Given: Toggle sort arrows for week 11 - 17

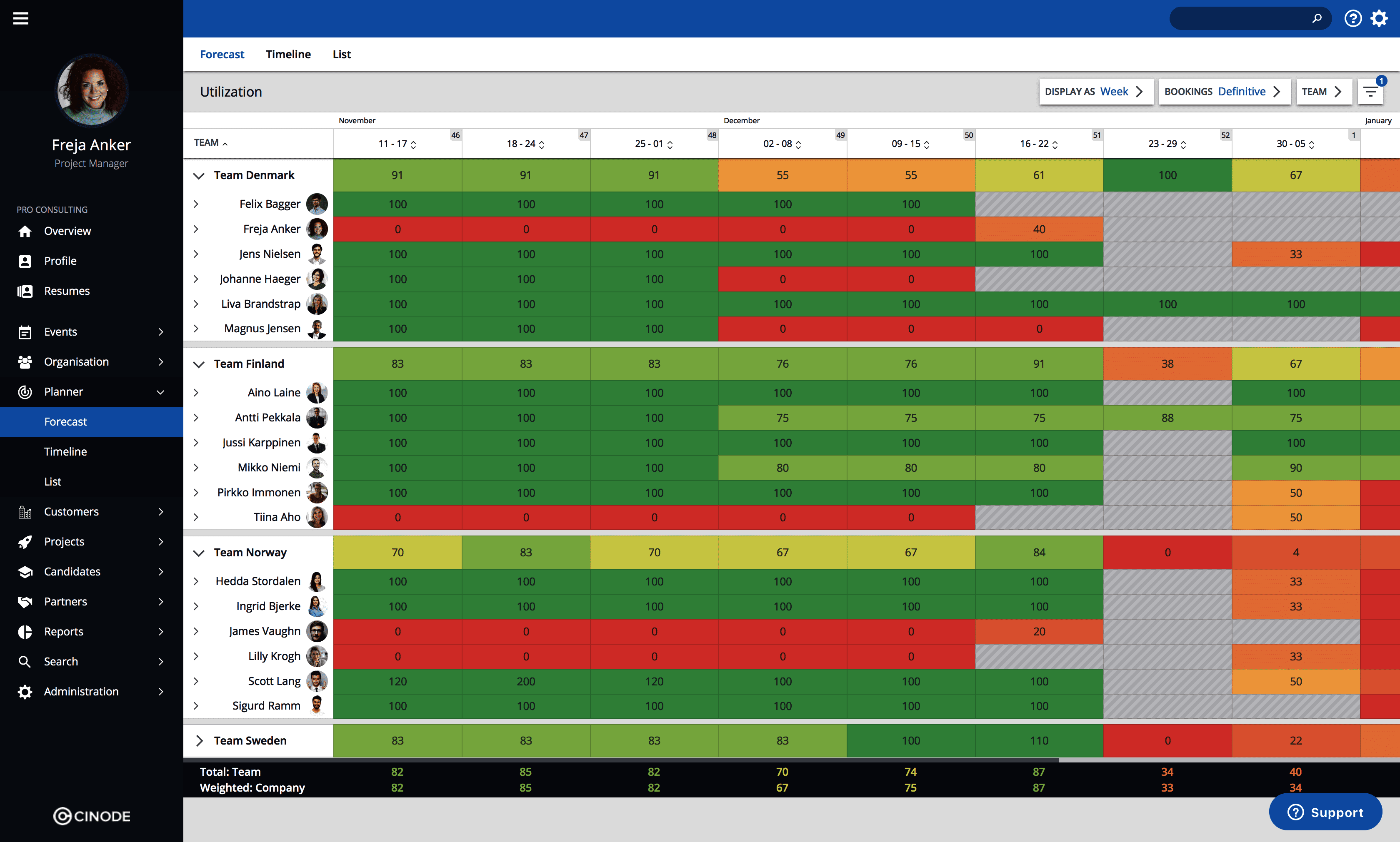Looking at the screenshot, I should (413, 144).
